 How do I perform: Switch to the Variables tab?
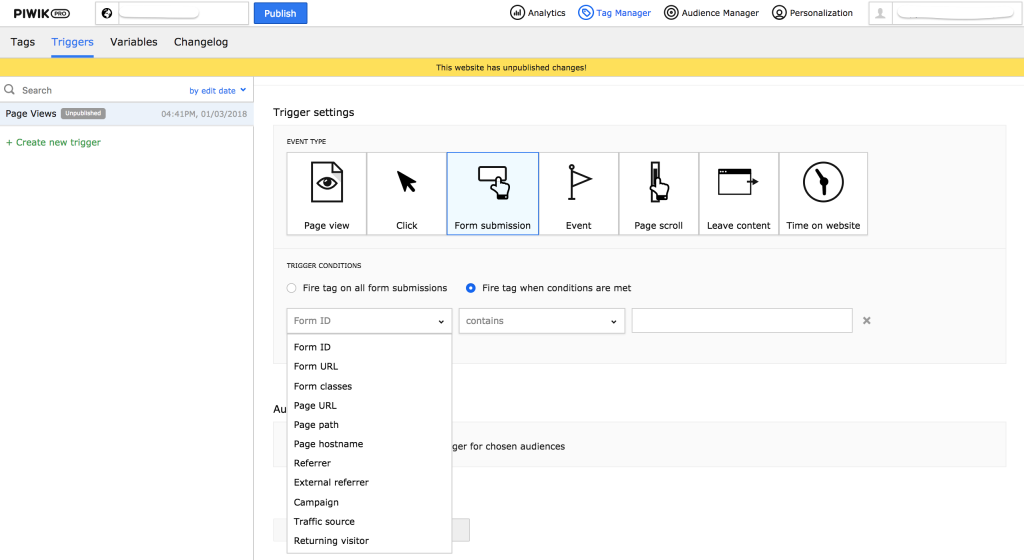pos(134,42)
